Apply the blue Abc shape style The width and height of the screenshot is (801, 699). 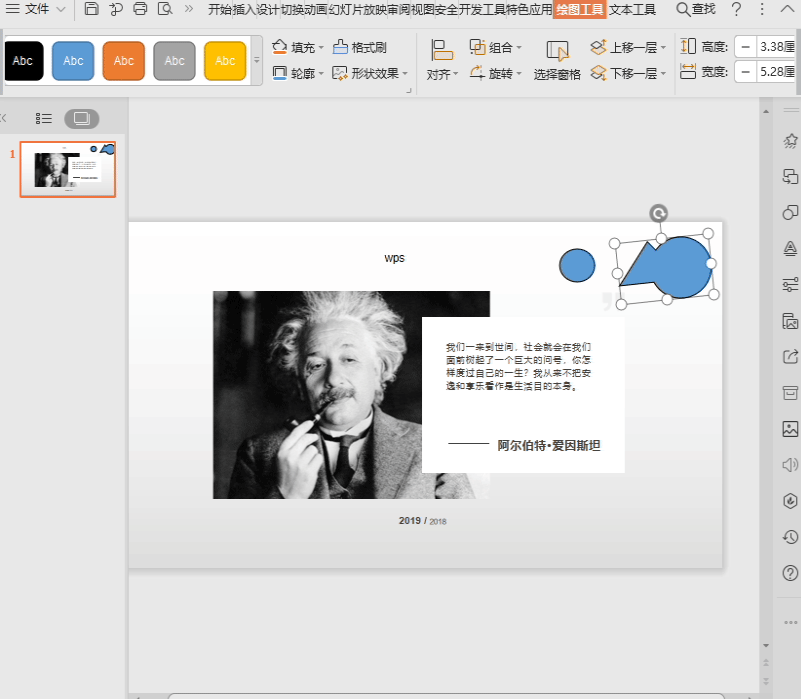coord(73,61)
